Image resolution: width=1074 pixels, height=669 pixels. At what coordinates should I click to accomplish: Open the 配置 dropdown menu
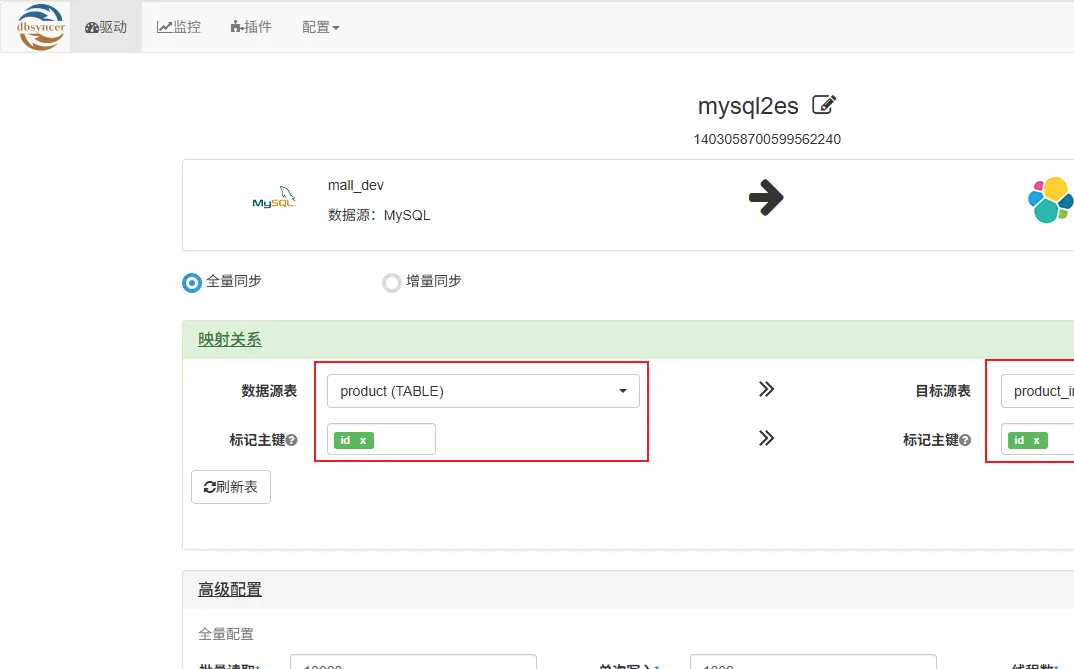coord(318,27)
